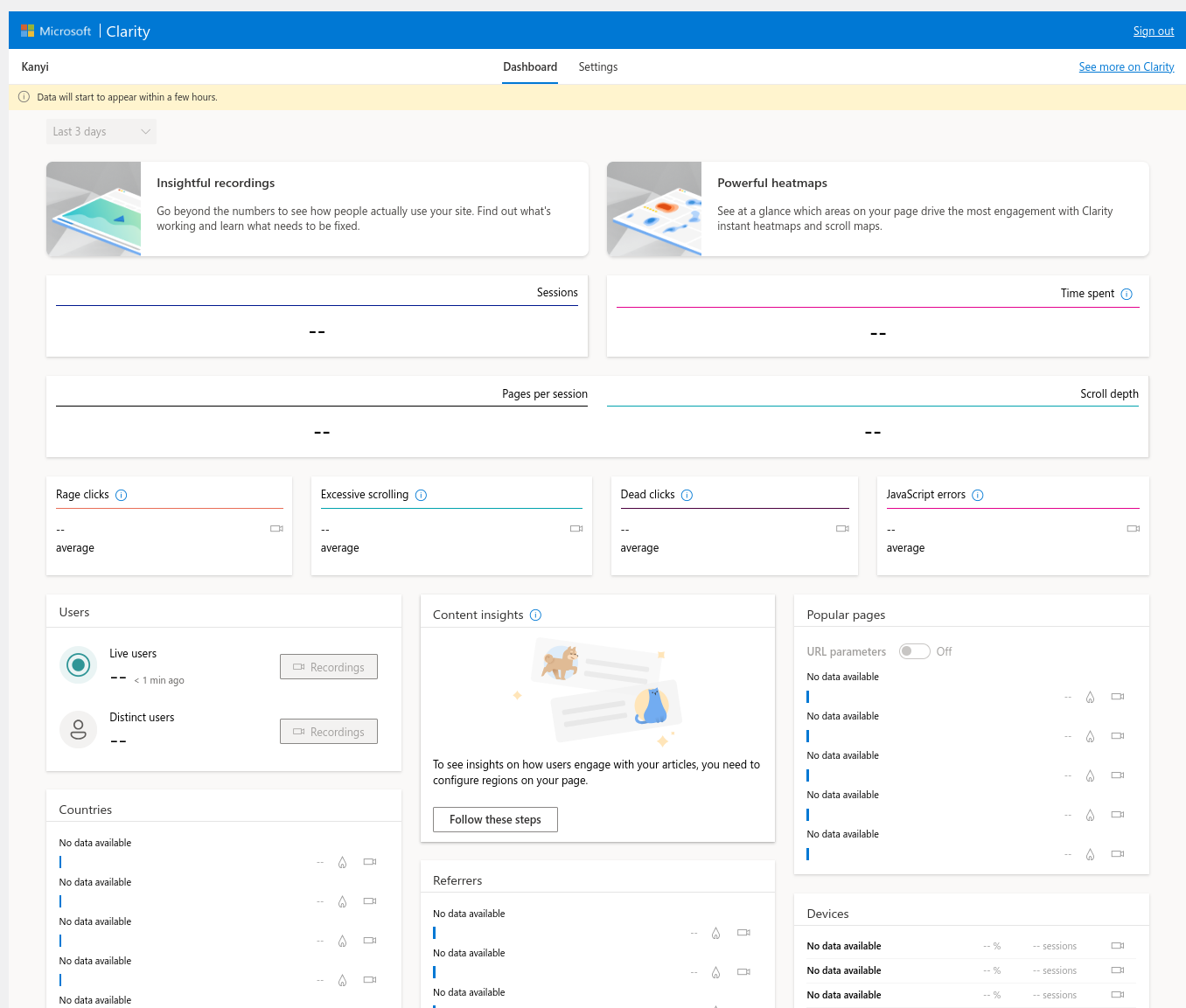Click heatmap flame icon in second Countries row
Viewport: 1186px width, 1008px height.
342,901
